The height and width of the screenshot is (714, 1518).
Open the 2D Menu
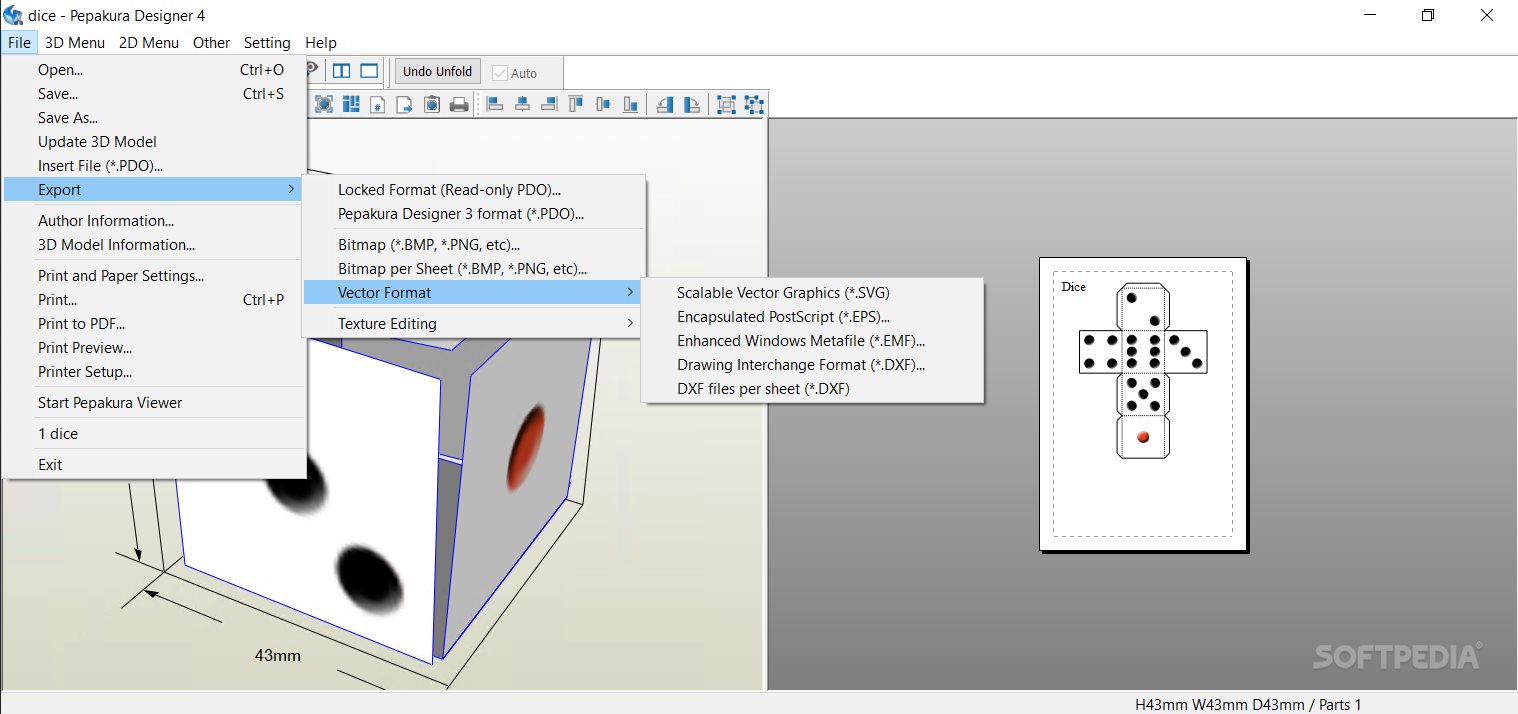click(x=149, y=42)
